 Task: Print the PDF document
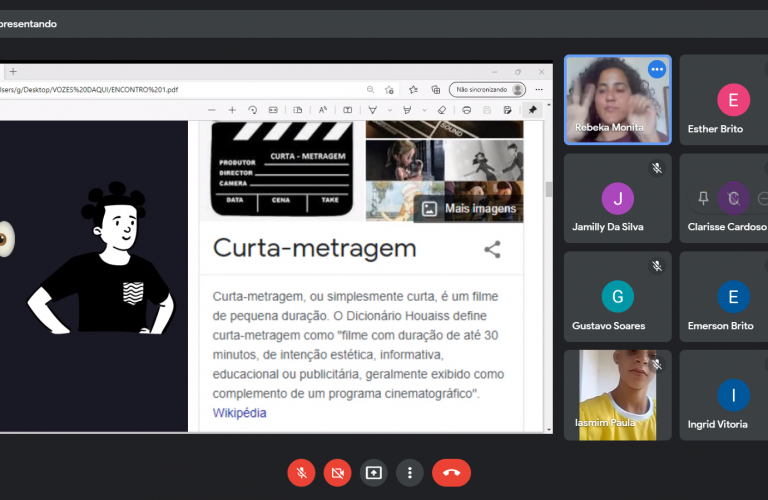pyautogui.click(x=465, y=110)
